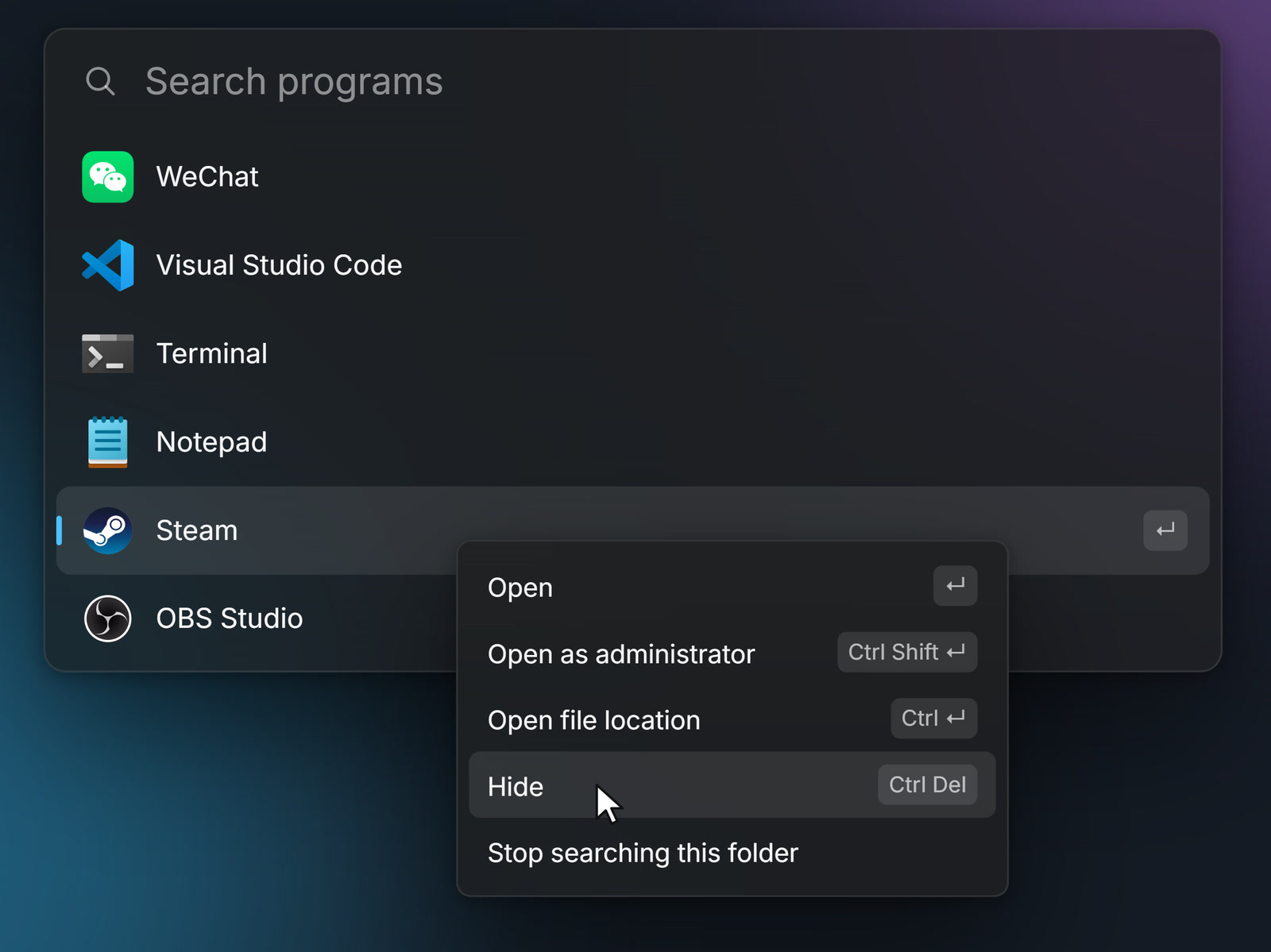1271x952 pixels.
Task: Click the OBS Studio icon
Action: (108, 619)
